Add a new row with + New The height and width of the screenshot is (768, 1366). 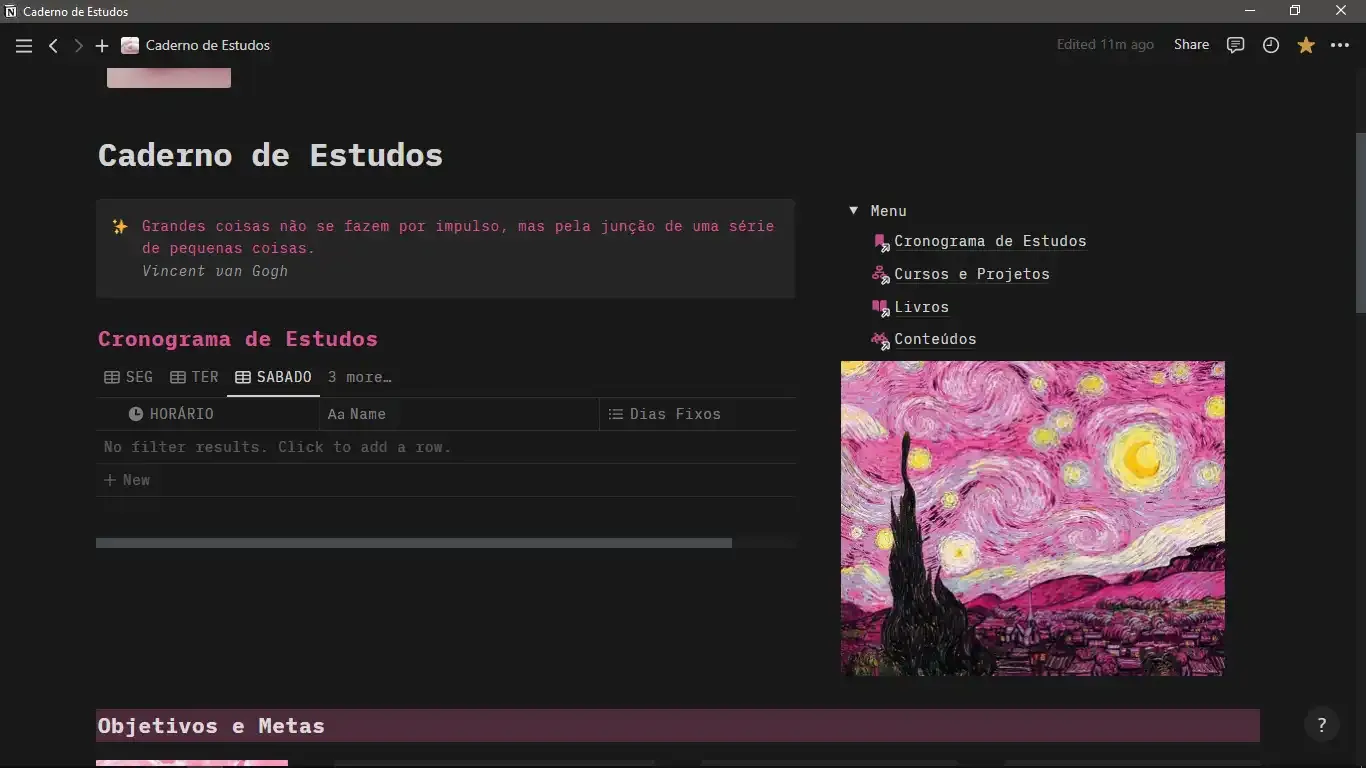[127, 480]
